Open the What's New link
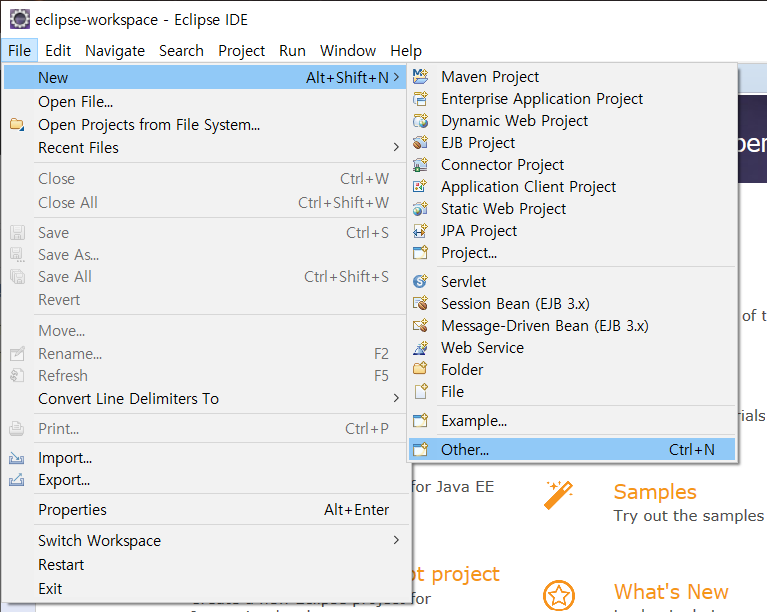The width and height of the screenshot is (767, 612). [x=671, y=592]
